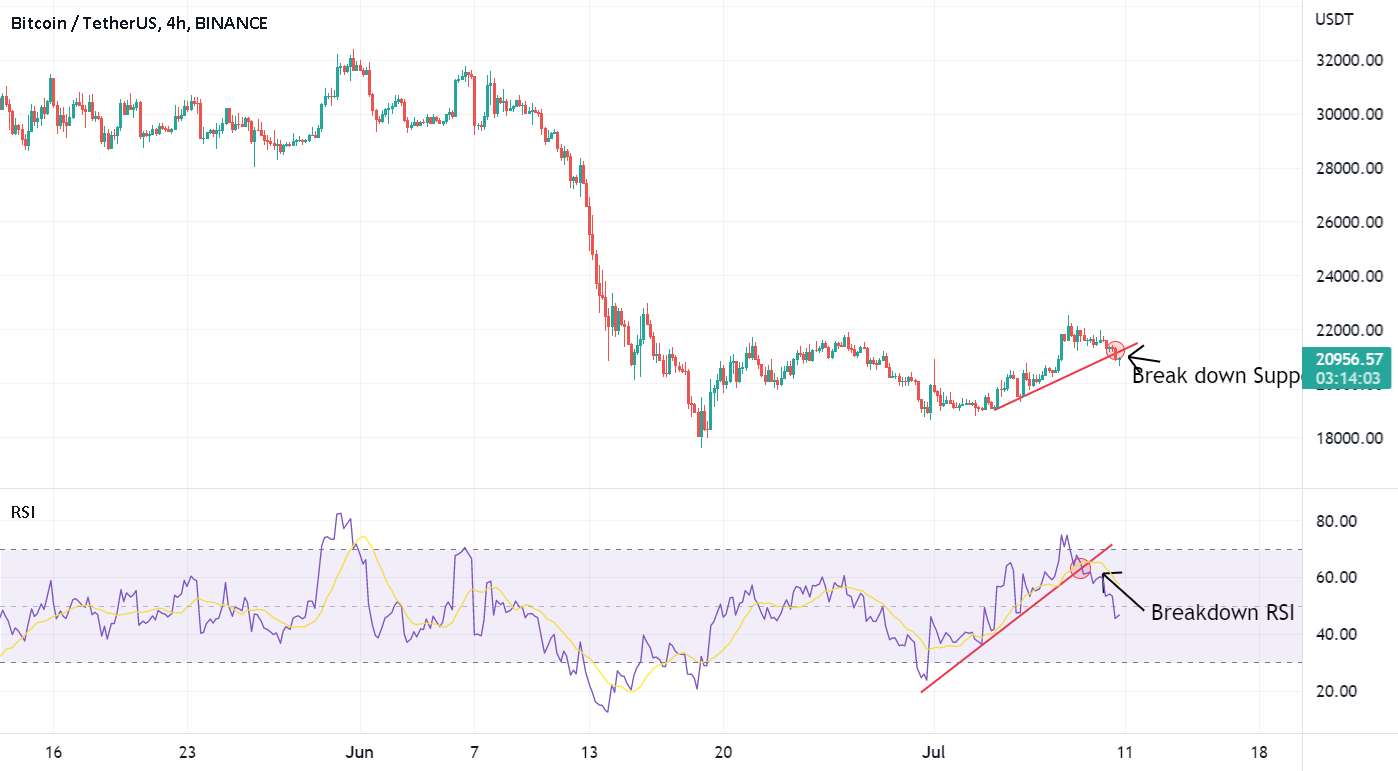1398x771 pixels.
Task: Click the RSI 40.00 scale label
Action: pos(1336,634)
